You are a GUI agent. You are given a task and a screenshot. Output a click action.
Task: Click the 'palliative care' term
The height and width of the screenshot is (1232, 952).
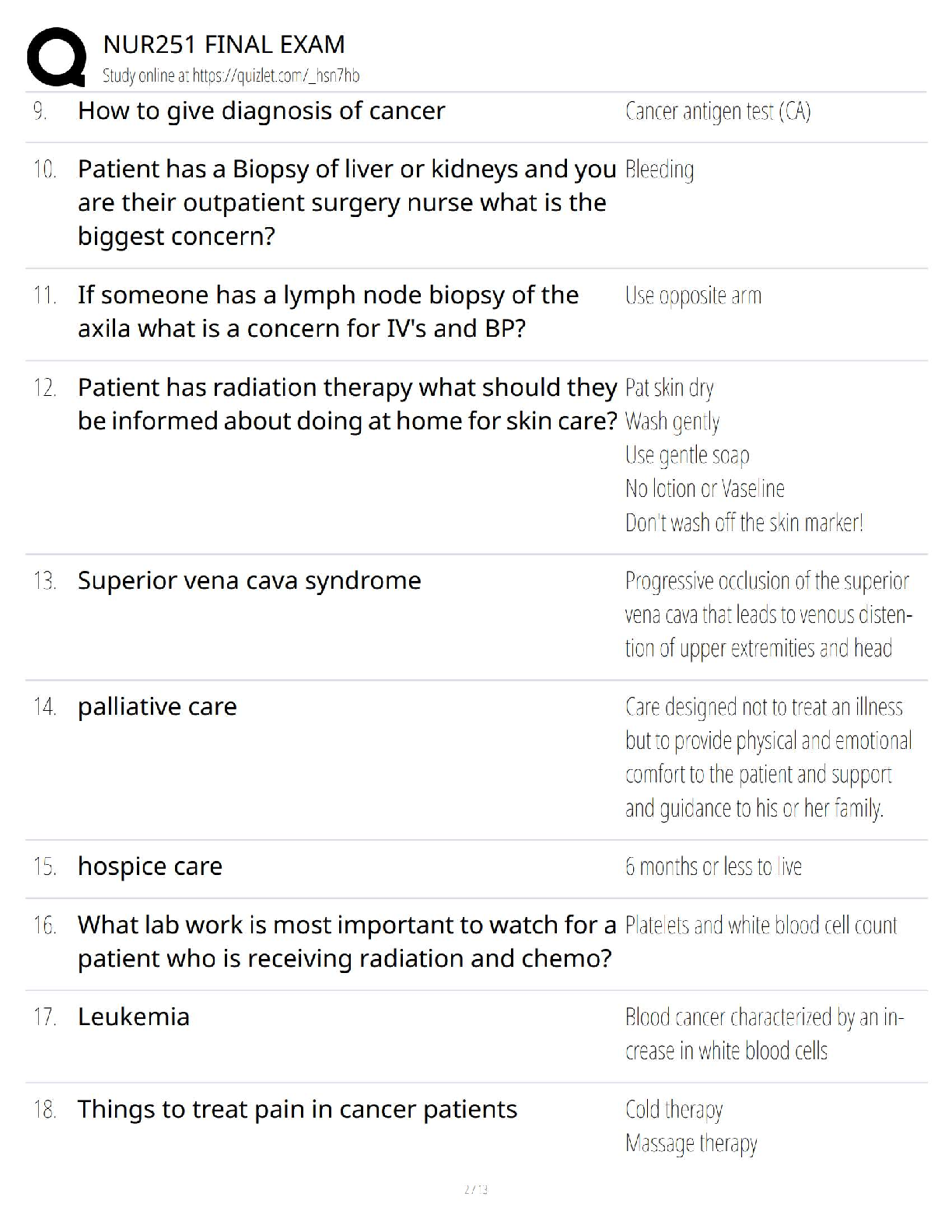[157, 706]
